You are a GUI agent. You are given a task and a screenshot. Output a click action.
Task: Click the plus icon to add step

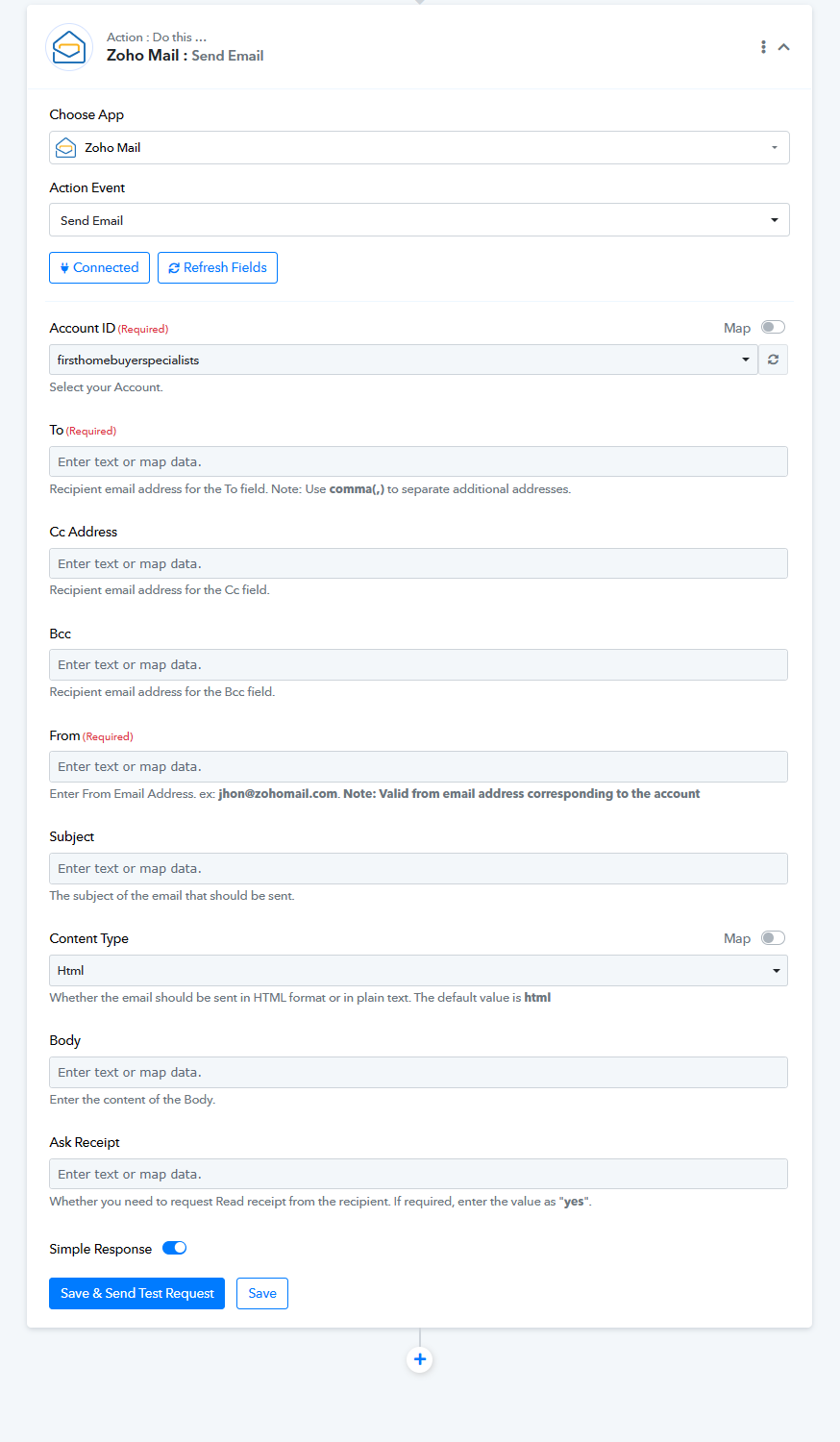pos(420,1359)
